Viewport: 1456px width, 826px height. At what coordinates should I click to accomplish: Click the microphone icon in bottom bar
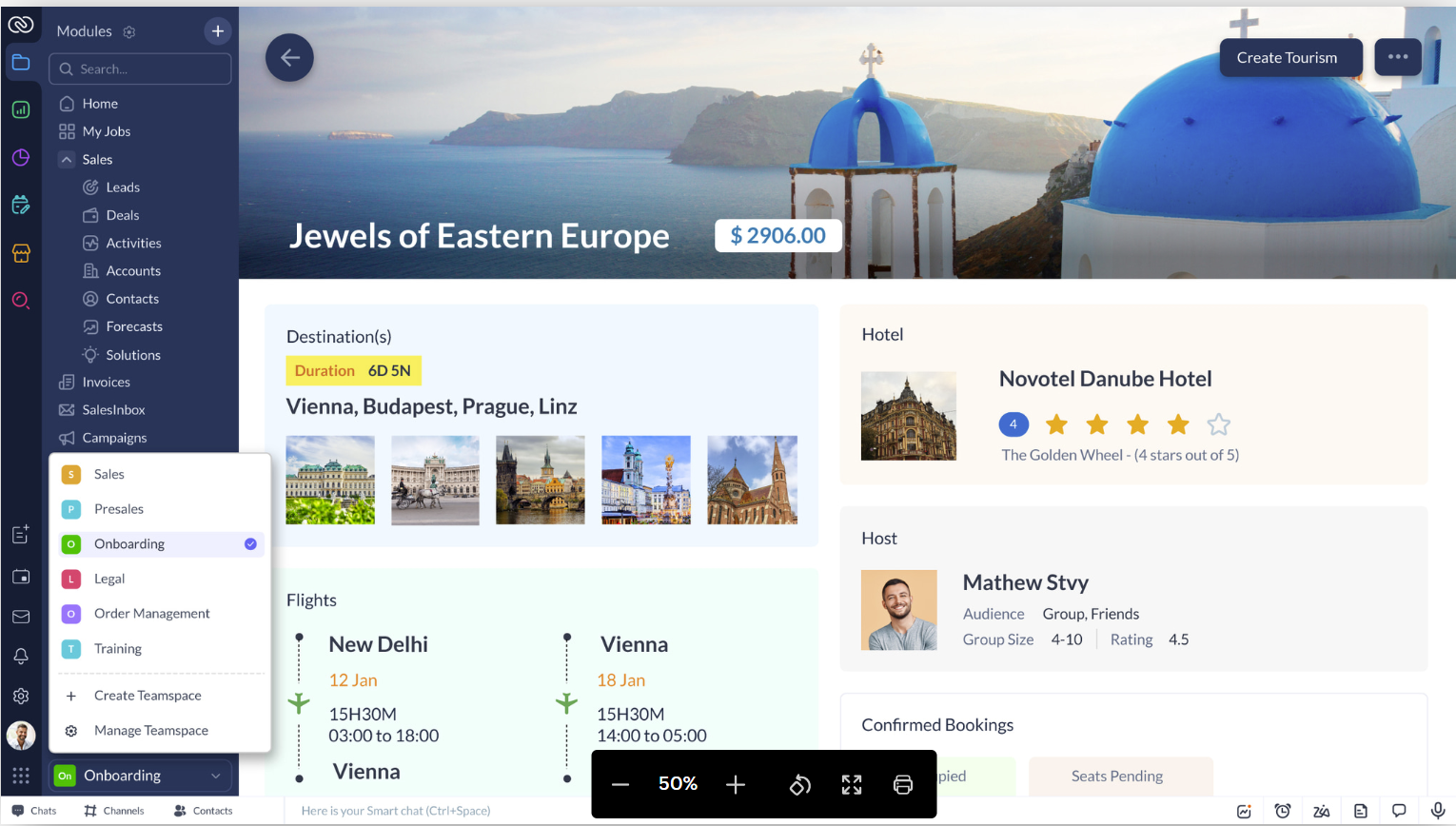1437,811
